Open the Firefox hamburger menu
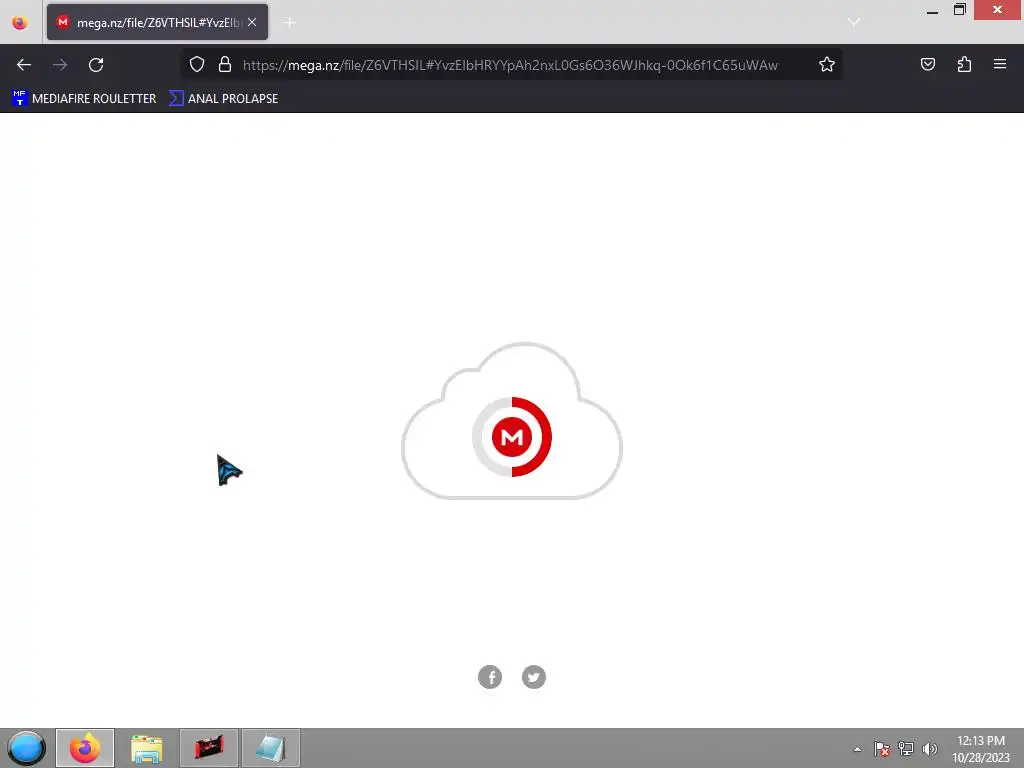The height and width of the screenshot is (768, 1024). 1000,64
